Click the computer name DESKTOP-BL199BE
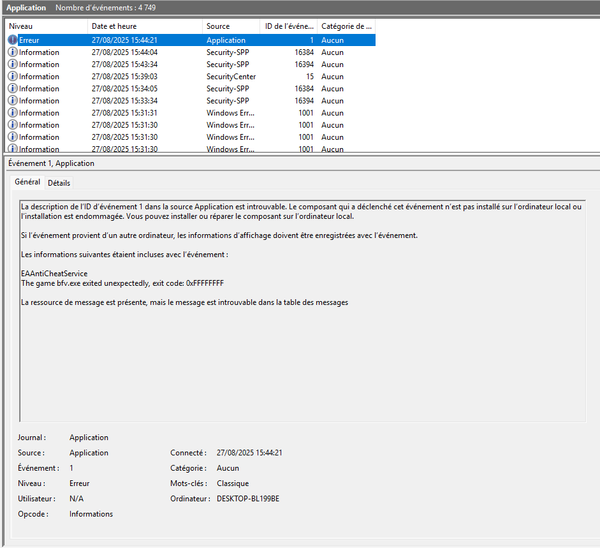The height and width of the screenshot is (548, 600). [x=248, y=498]
